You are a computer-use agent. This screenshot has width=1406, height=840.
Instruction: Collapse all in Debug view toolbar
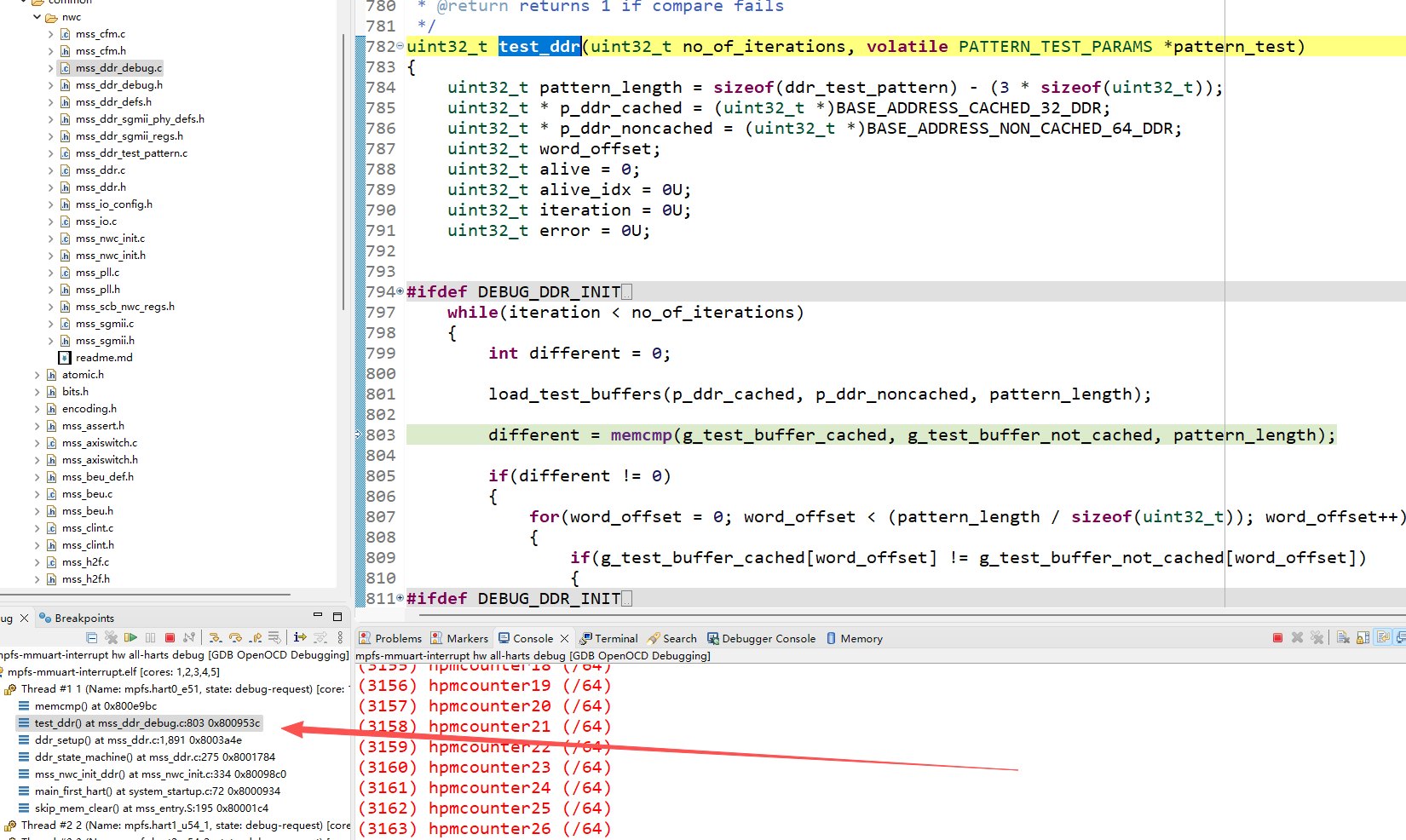point(91,637)
